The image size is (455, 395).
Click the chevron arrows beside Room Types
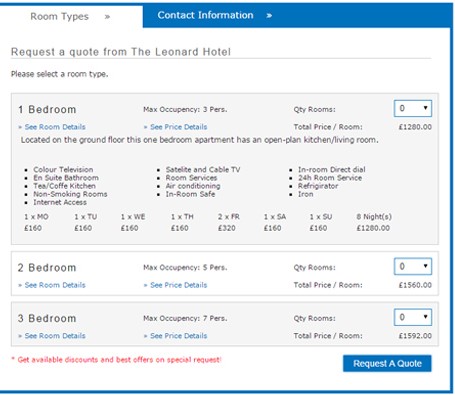tap(107, 17)
